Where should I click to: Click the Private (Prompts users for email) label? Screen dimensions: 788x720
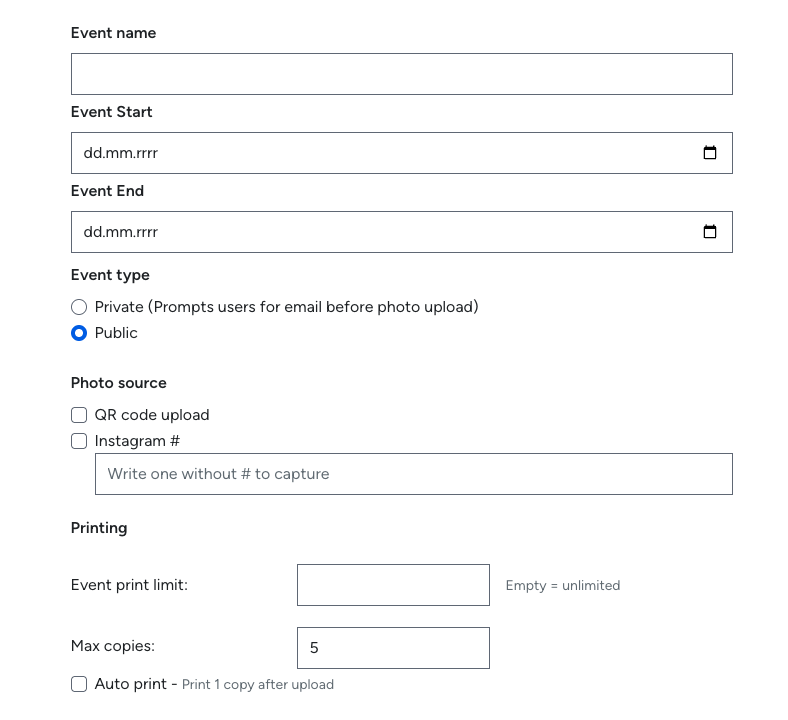tap(286, 307)
